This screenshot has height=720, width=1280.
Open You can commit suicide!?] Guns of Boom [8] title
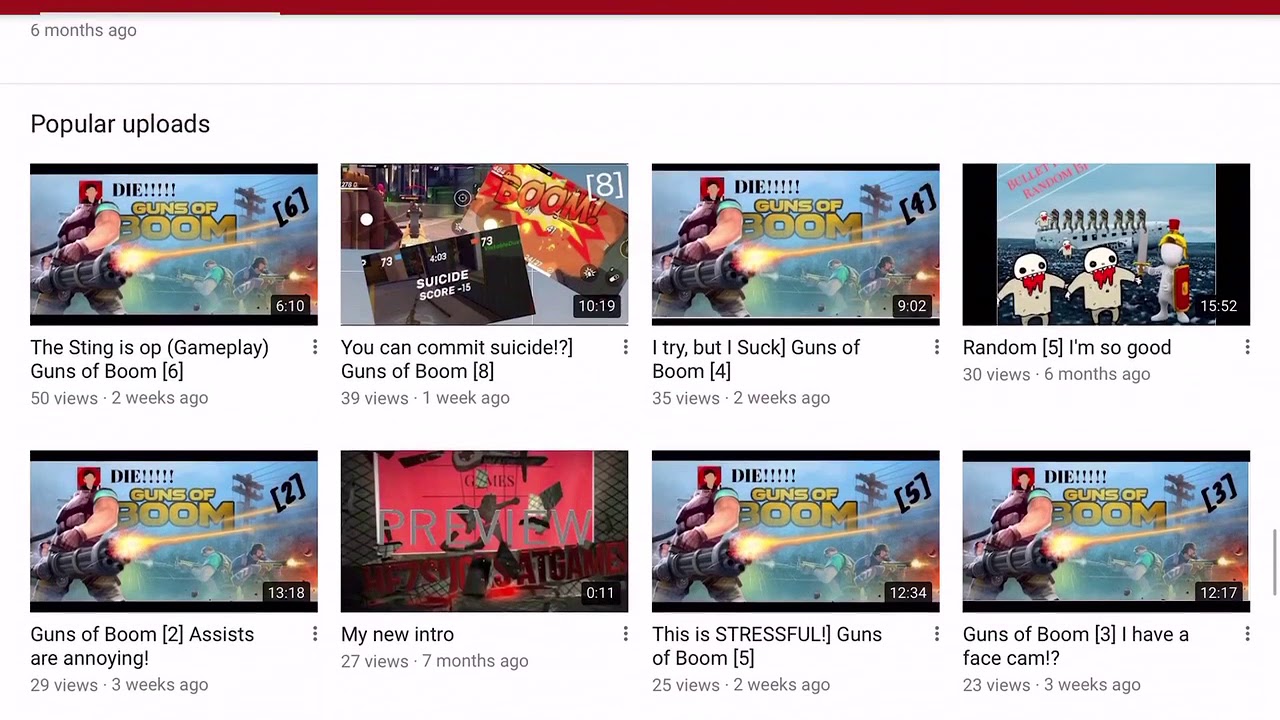point(457,359)
